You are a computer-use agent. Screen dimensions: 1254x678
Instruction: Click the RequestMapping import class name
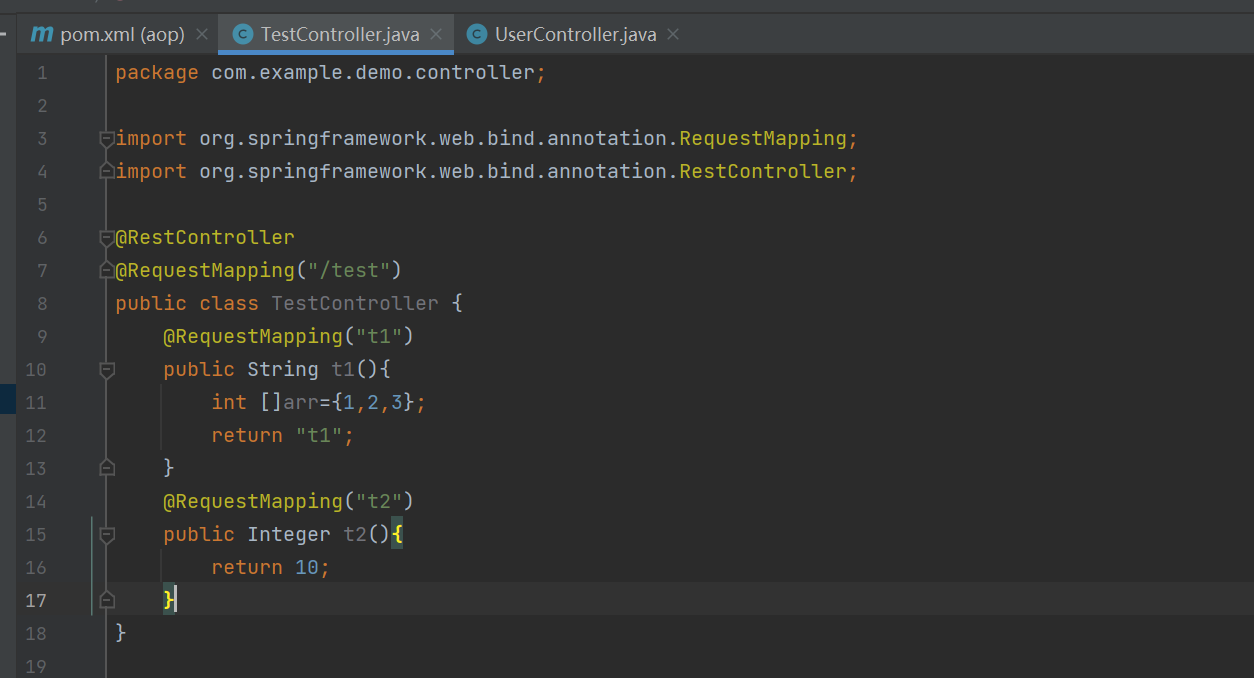[763, 138]
